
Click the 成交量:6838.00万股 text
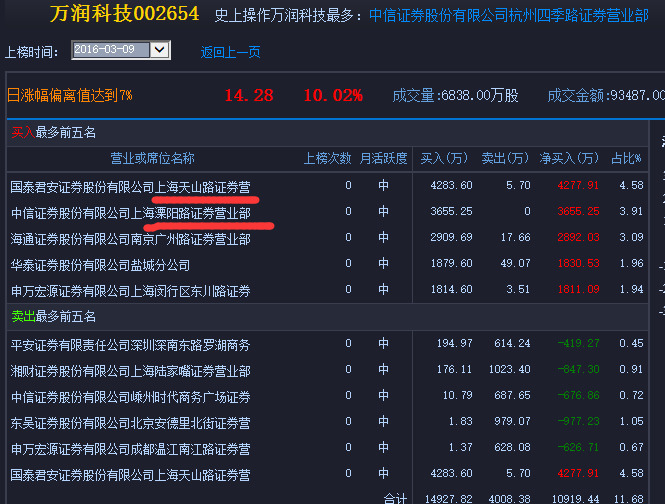pyautogui.click(x=455, y=95)
